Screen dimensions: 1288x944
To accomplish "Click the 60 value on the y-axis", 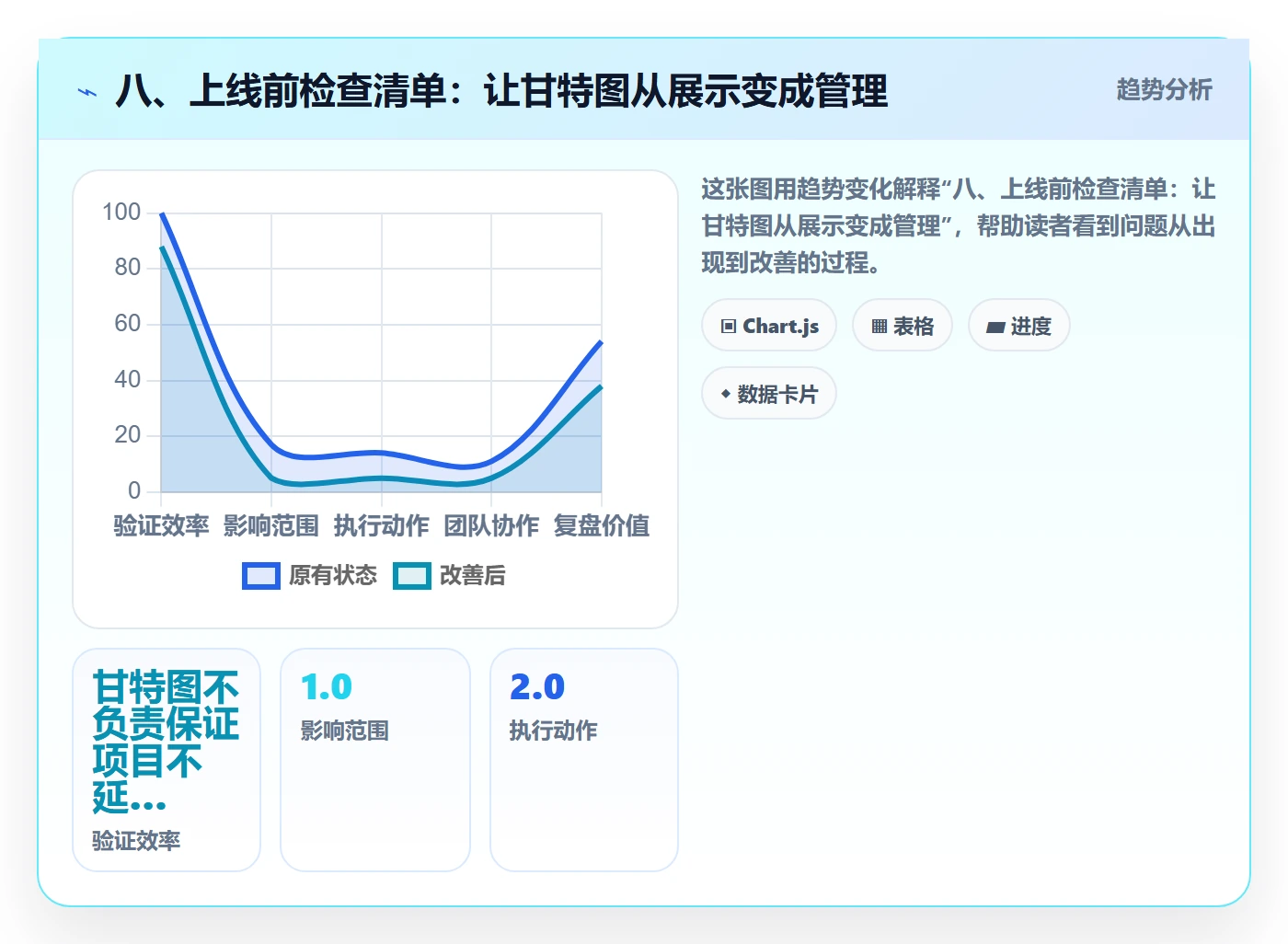I will 128,324.
